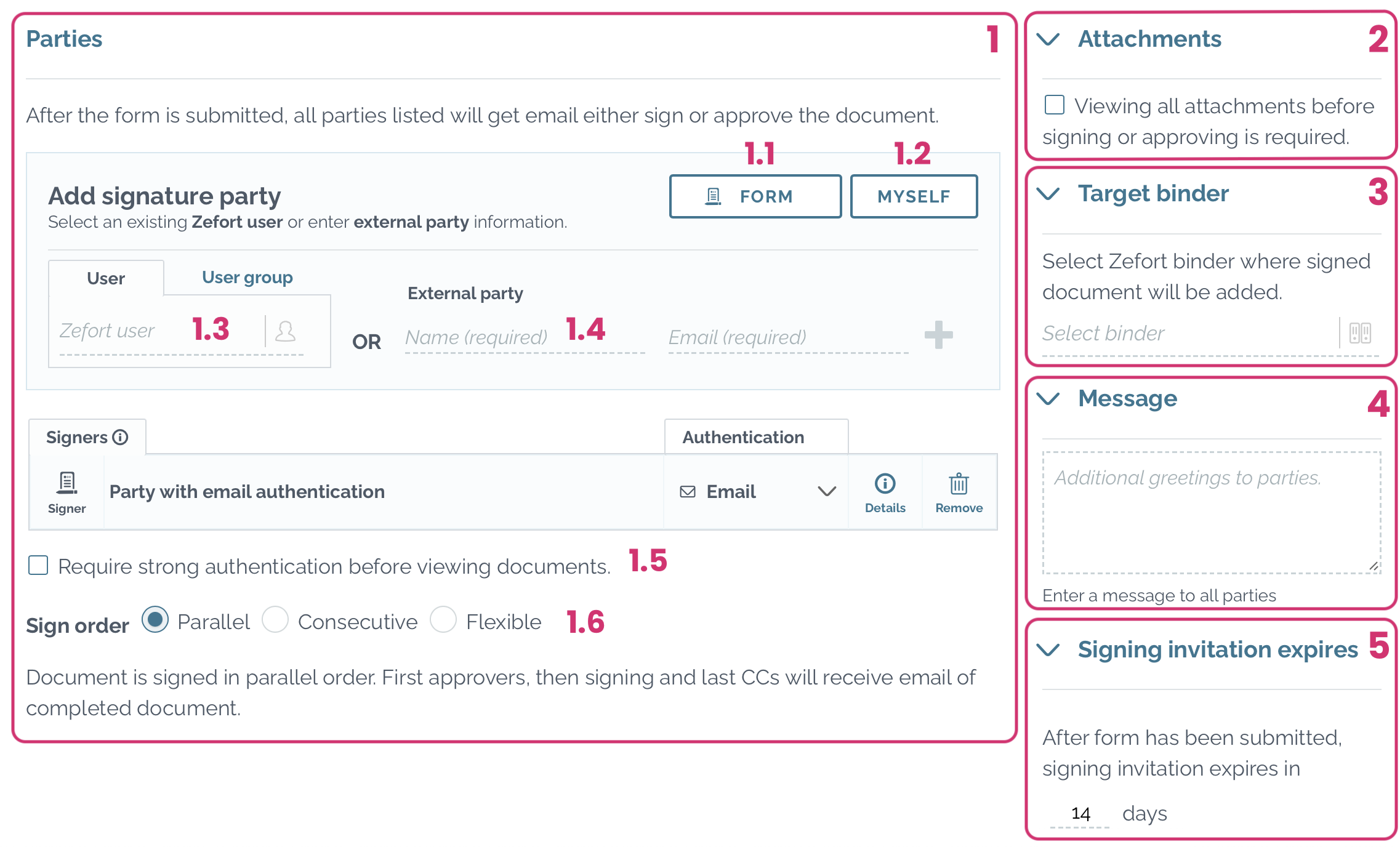Click the binder icon in Select binder field

[x=1360, y=333]
